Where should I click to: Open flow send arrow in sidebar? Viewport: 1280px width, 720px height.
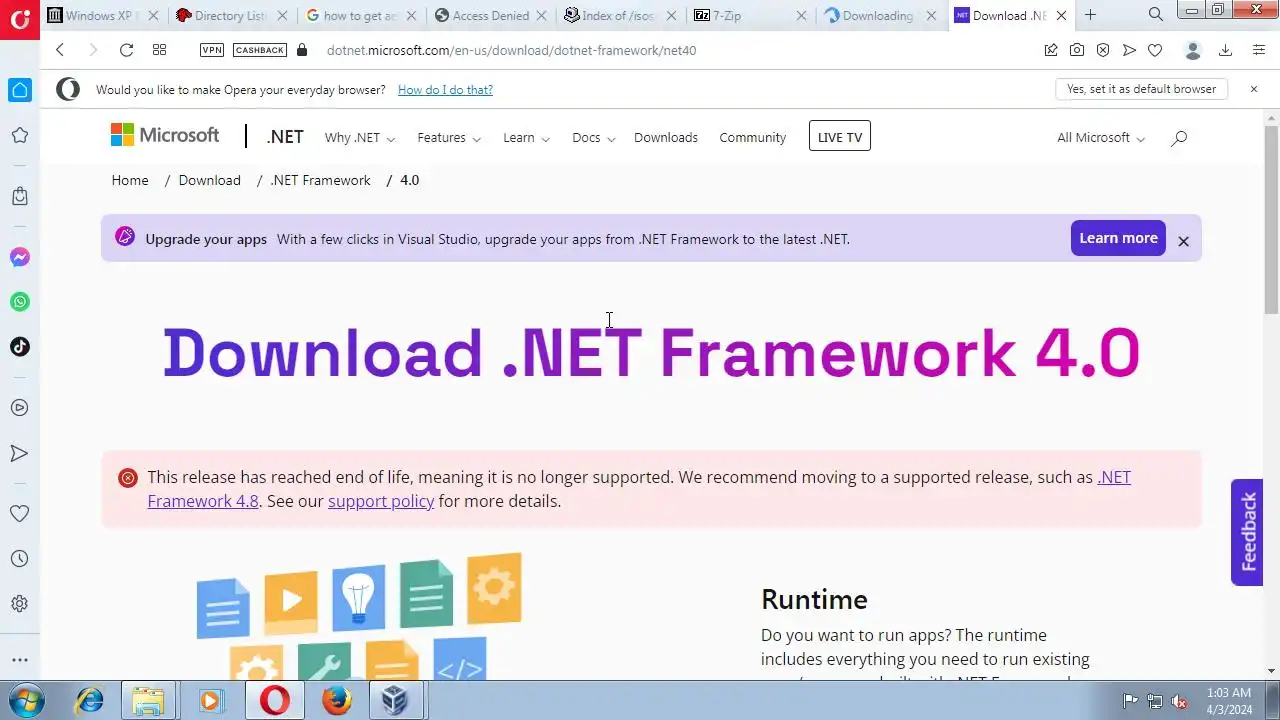[19, 453]
